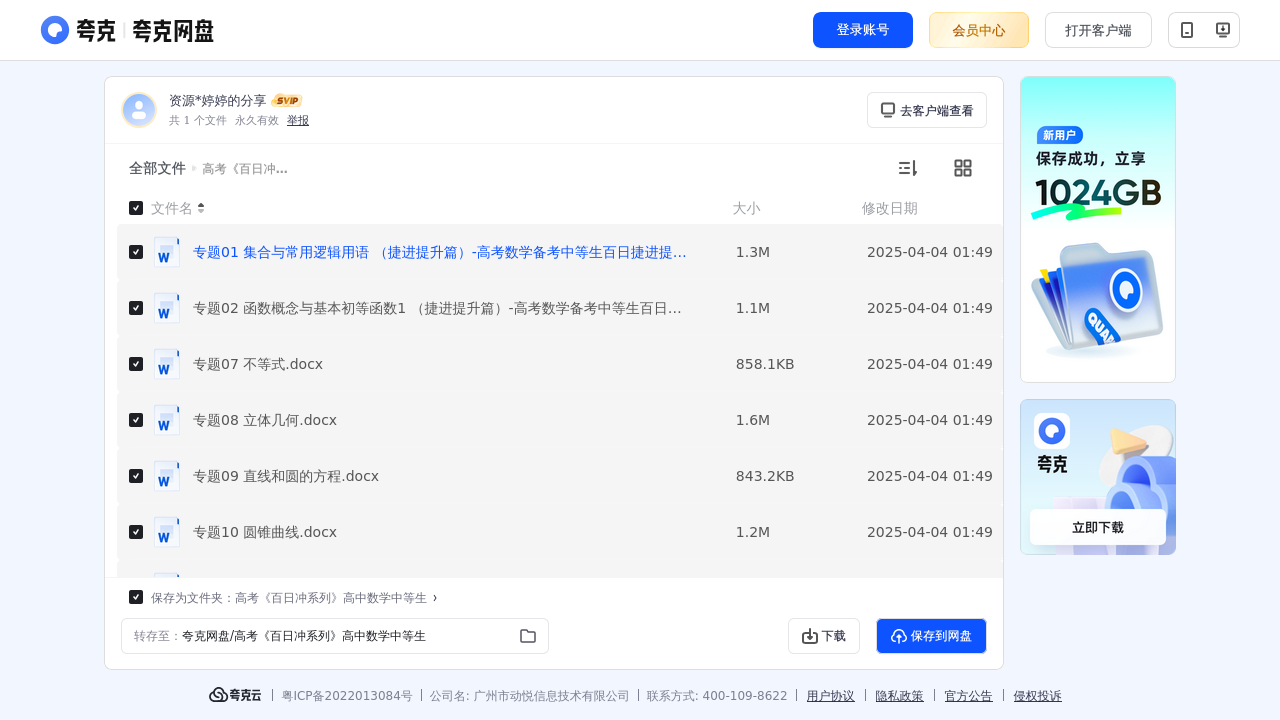
Task: Click 打开客户端 button
Action: [1098, 30]
